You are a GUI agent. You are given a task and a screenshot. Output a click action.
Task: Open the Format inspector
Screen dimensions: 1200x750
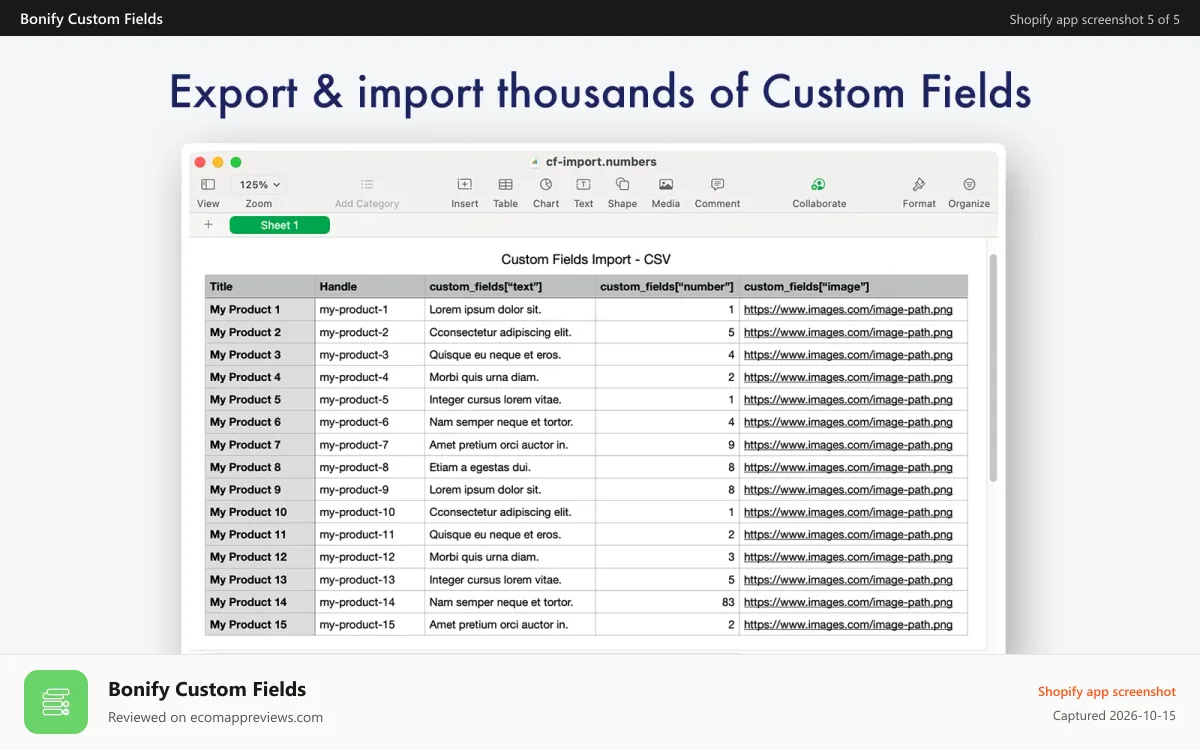tap(919, 185)
